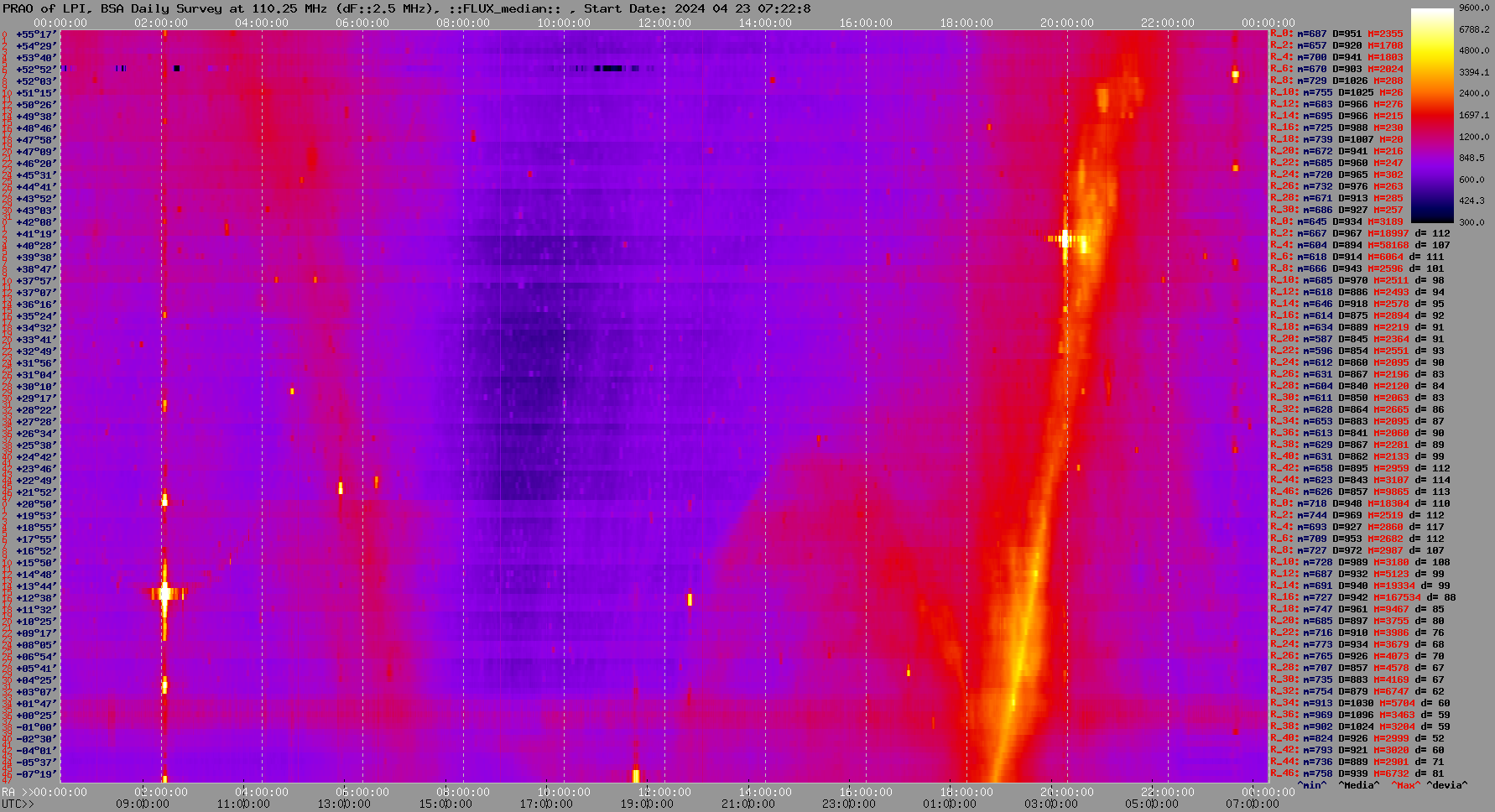Click the declination label +25°38'
The height and width of the screenshot is (812, 1495).
[x=36, y=445]
